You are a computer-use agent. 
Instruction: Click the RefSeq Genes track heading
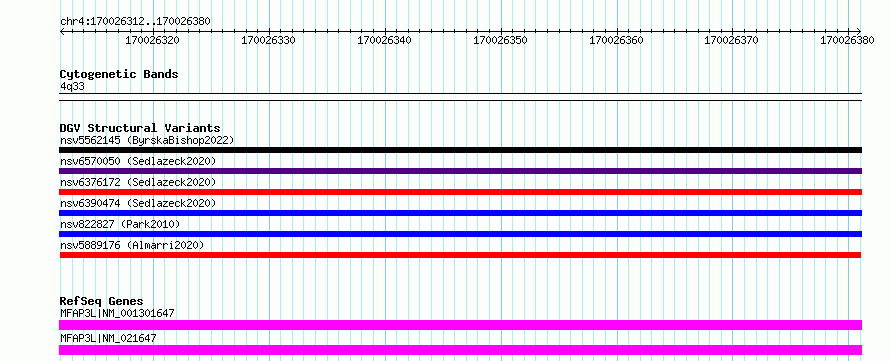coord(101,301)
